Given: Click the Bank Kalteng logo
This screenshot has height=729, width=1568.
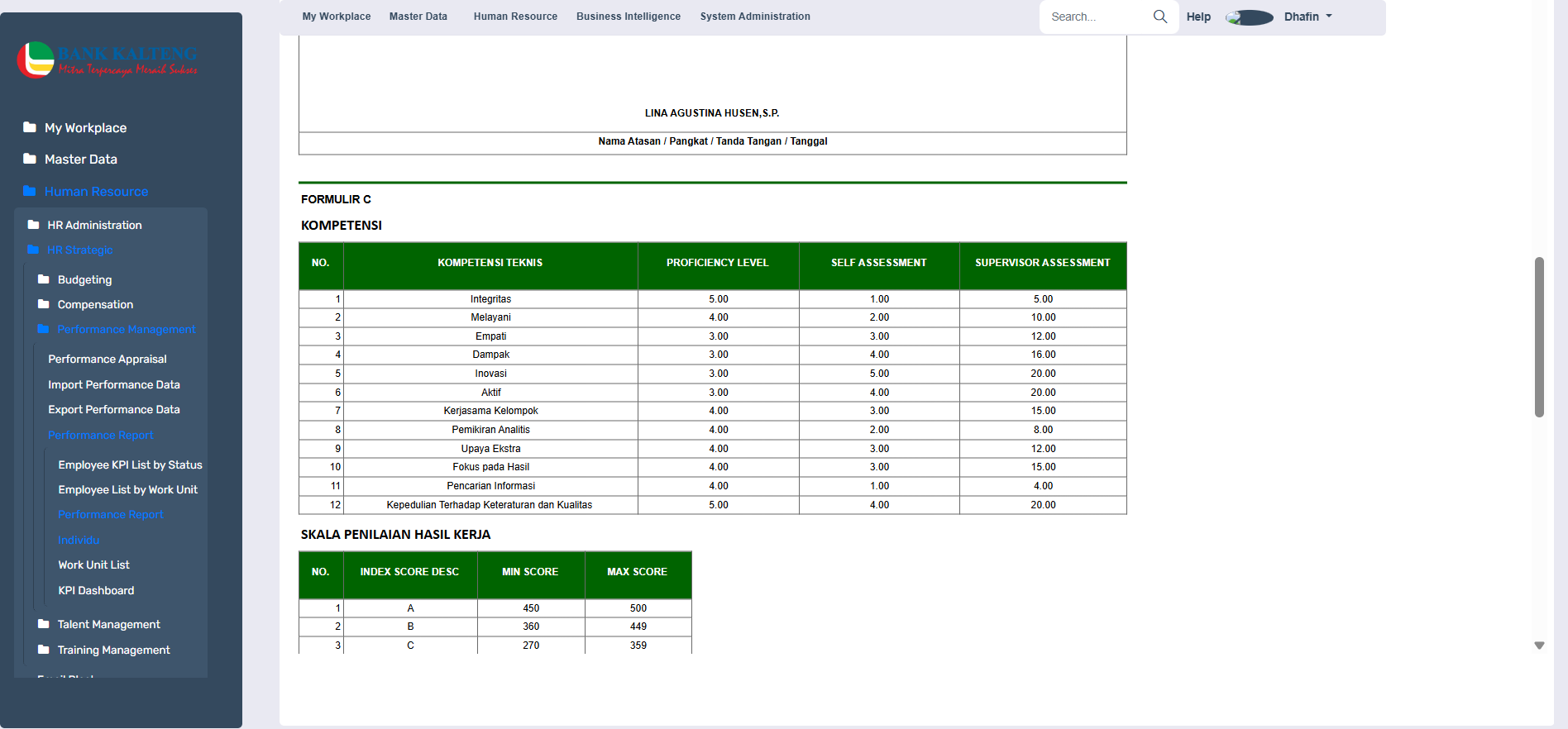Looking at the screenshot, I should (108, 60).
